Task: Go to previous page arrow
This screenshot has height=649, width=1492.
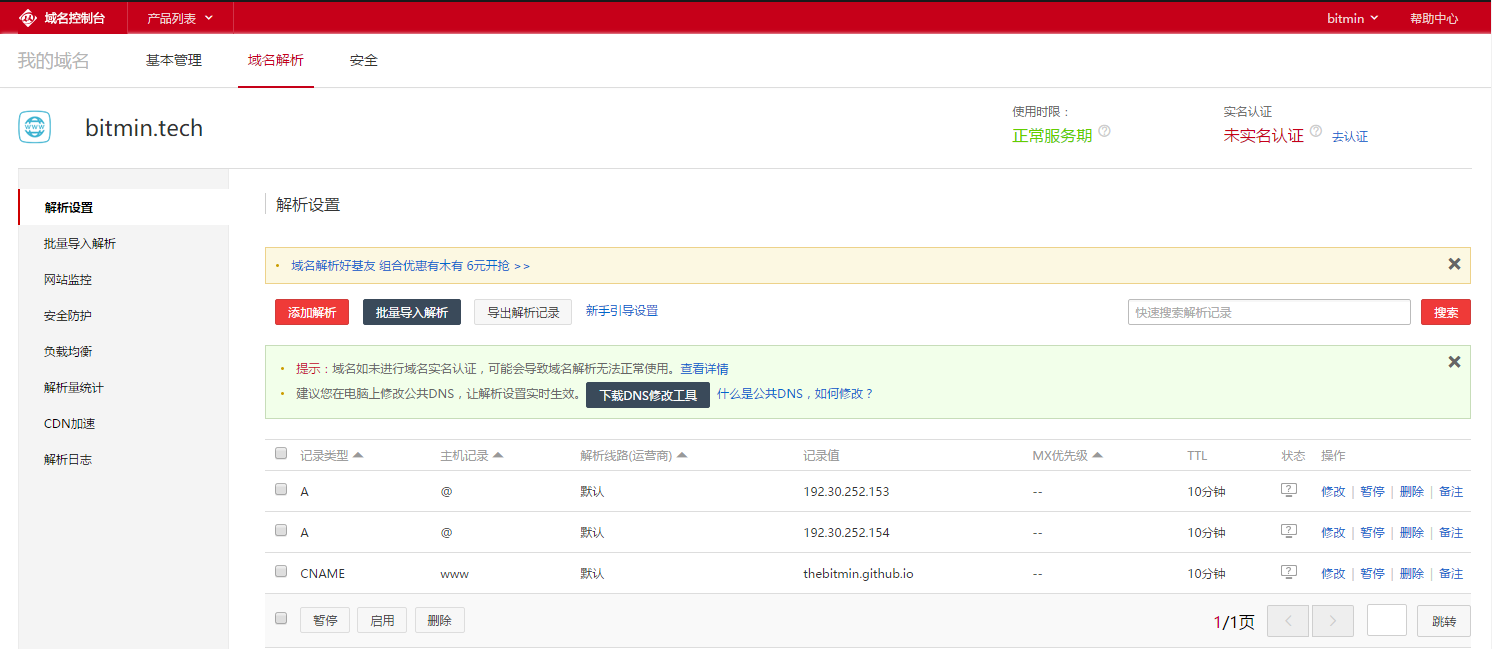Action: (1288, 621)
